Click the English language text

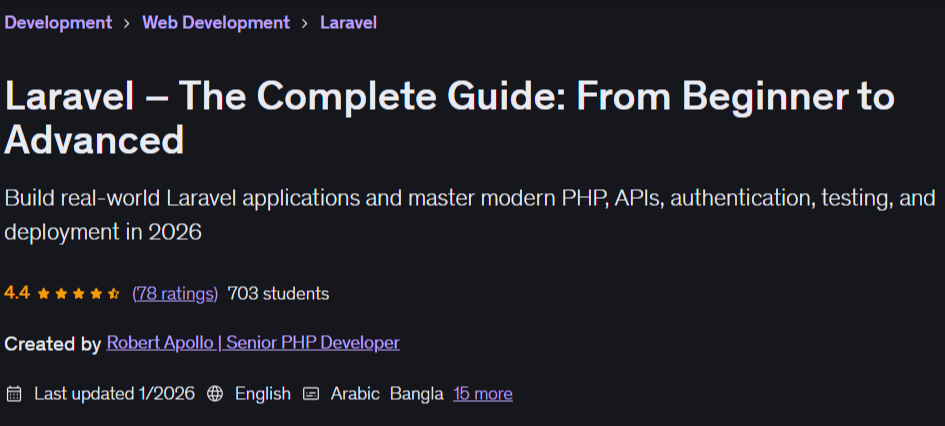(x=263, y=394)
